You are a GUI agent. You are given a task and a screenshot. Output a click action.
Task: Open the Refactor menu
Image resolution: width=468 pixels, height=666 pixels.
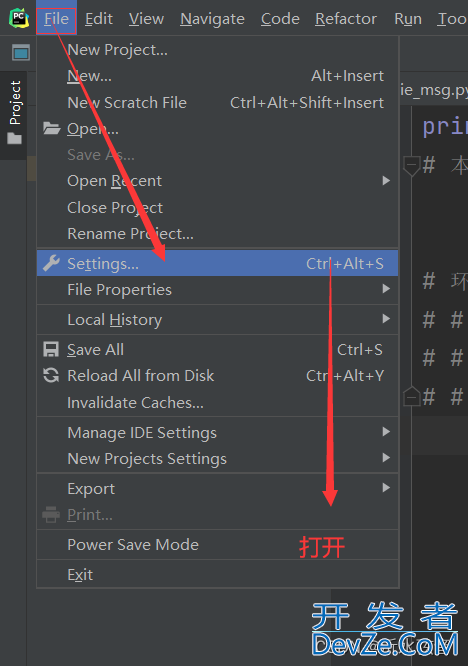[346, 19]
